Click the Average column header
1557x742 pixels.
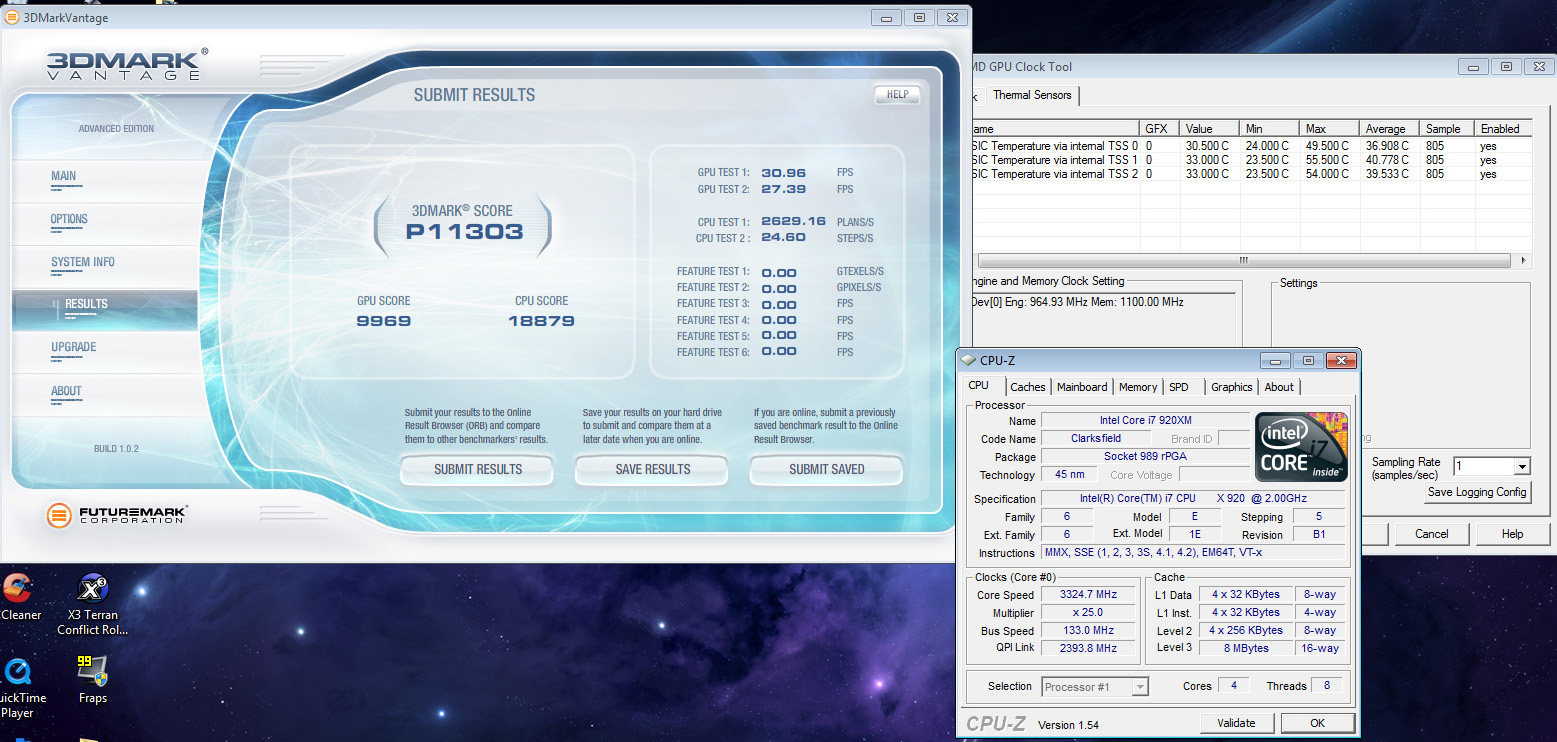pos(1390,129)
